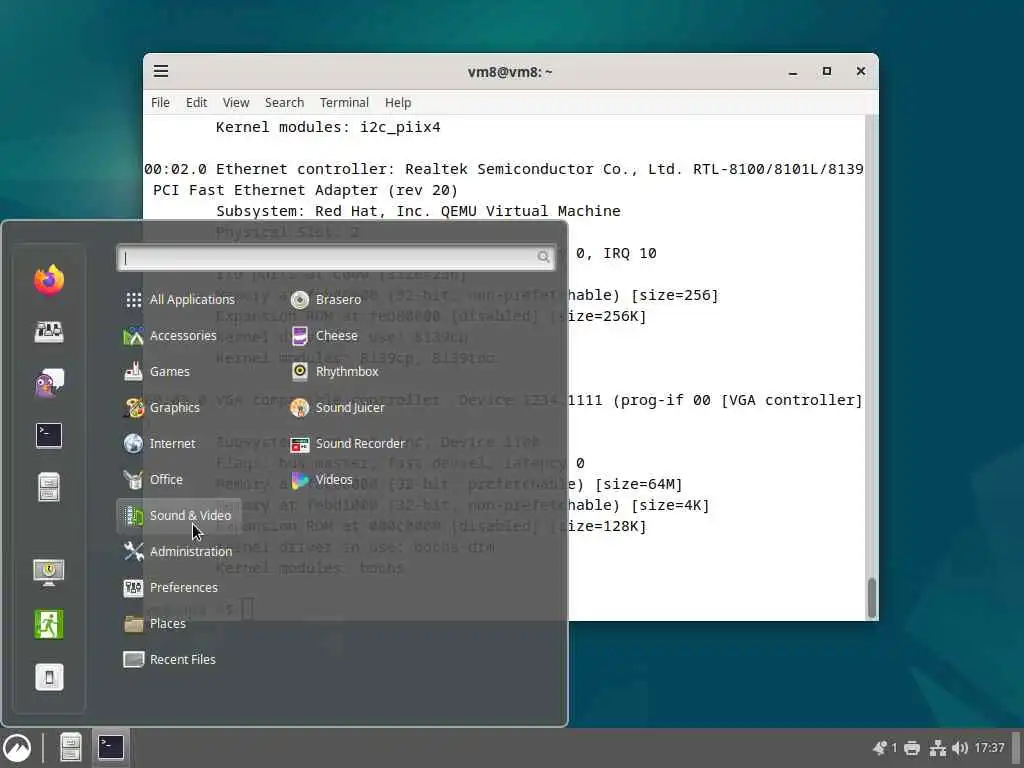Open the Files launcher on bottom panel
Screen dimensions: 1024x768
click(71, 748)
